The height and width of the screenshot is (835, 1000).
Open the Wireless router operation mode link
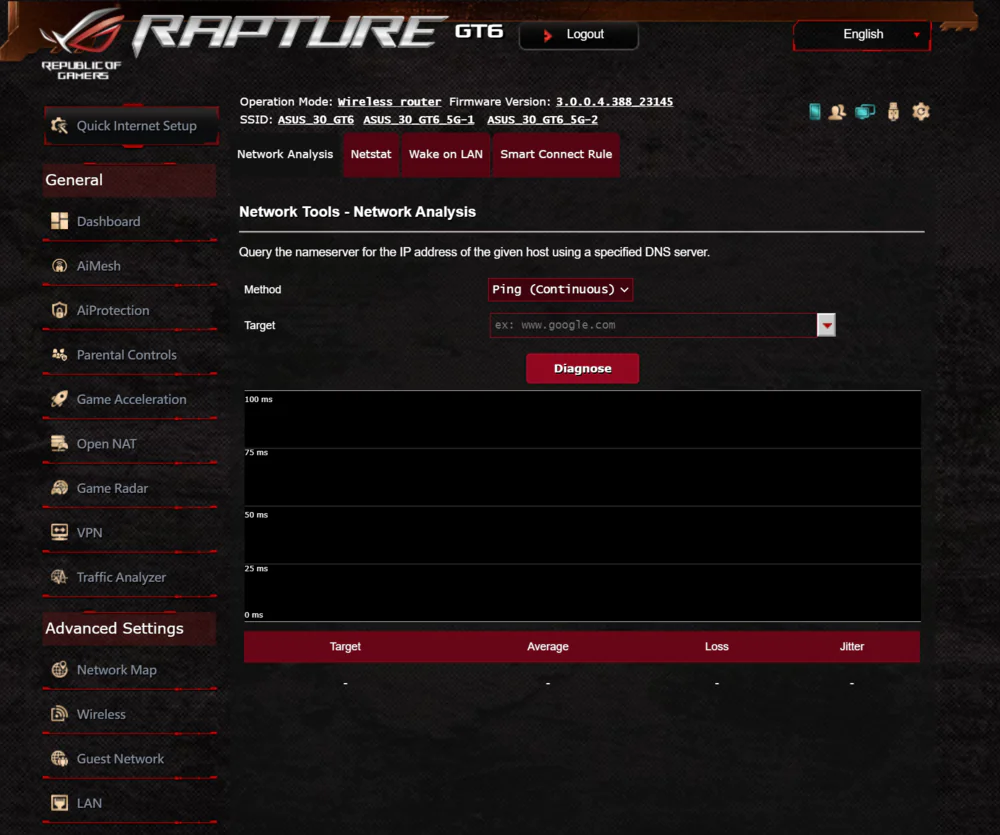[x=389, y=101]
